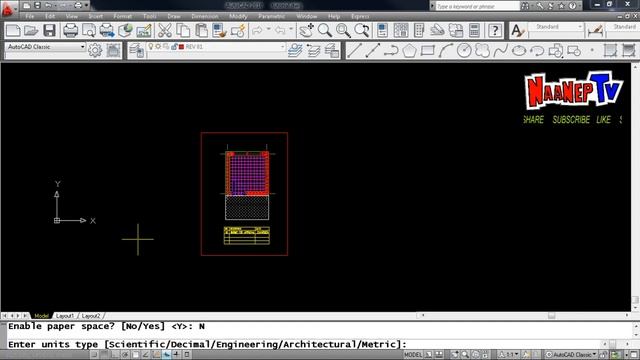Screen dimensions: 640x360
Task: Select the Construction Line tool
Action: (x=373, y=51)
